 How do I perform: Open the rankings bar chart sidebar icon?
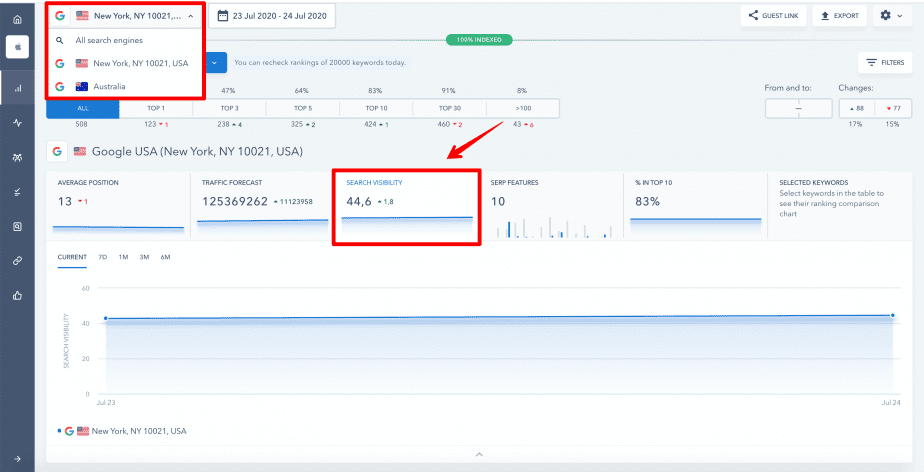click(17, 88)
